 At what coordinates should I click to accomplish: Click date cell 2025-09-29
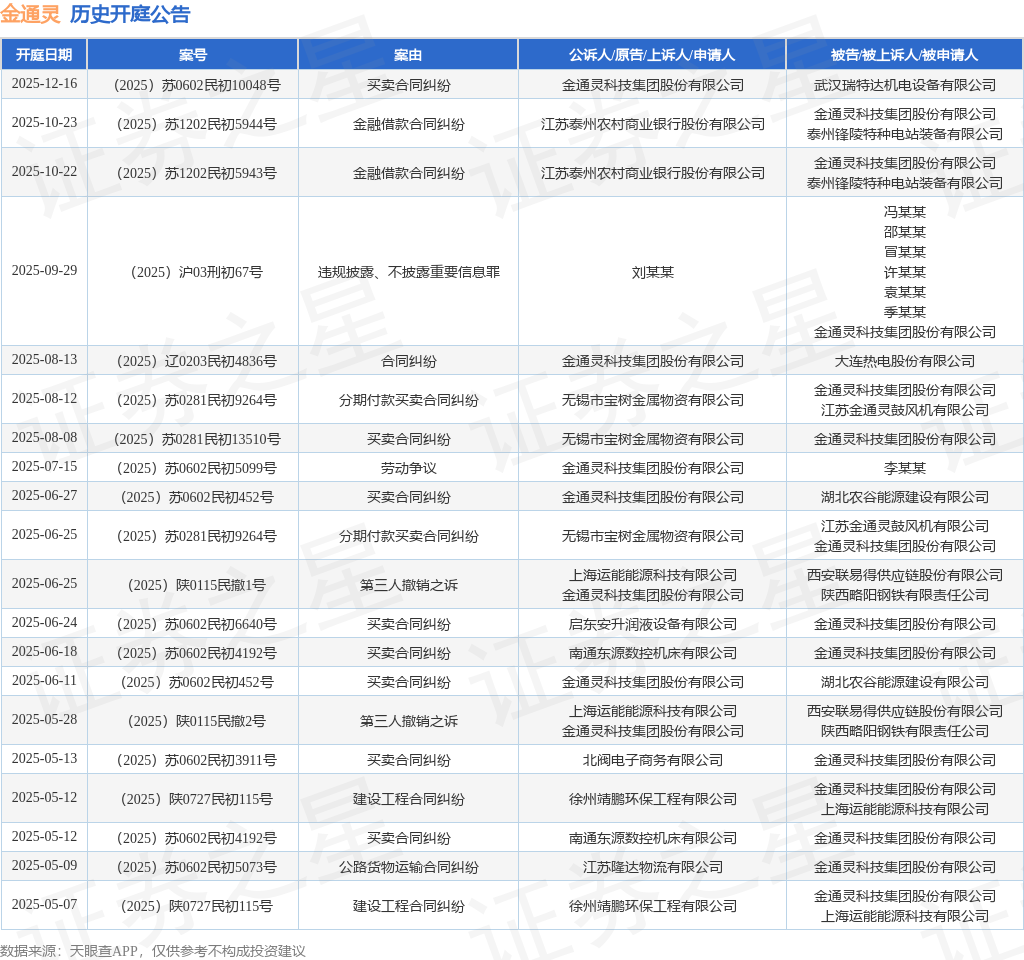(44, 270)
